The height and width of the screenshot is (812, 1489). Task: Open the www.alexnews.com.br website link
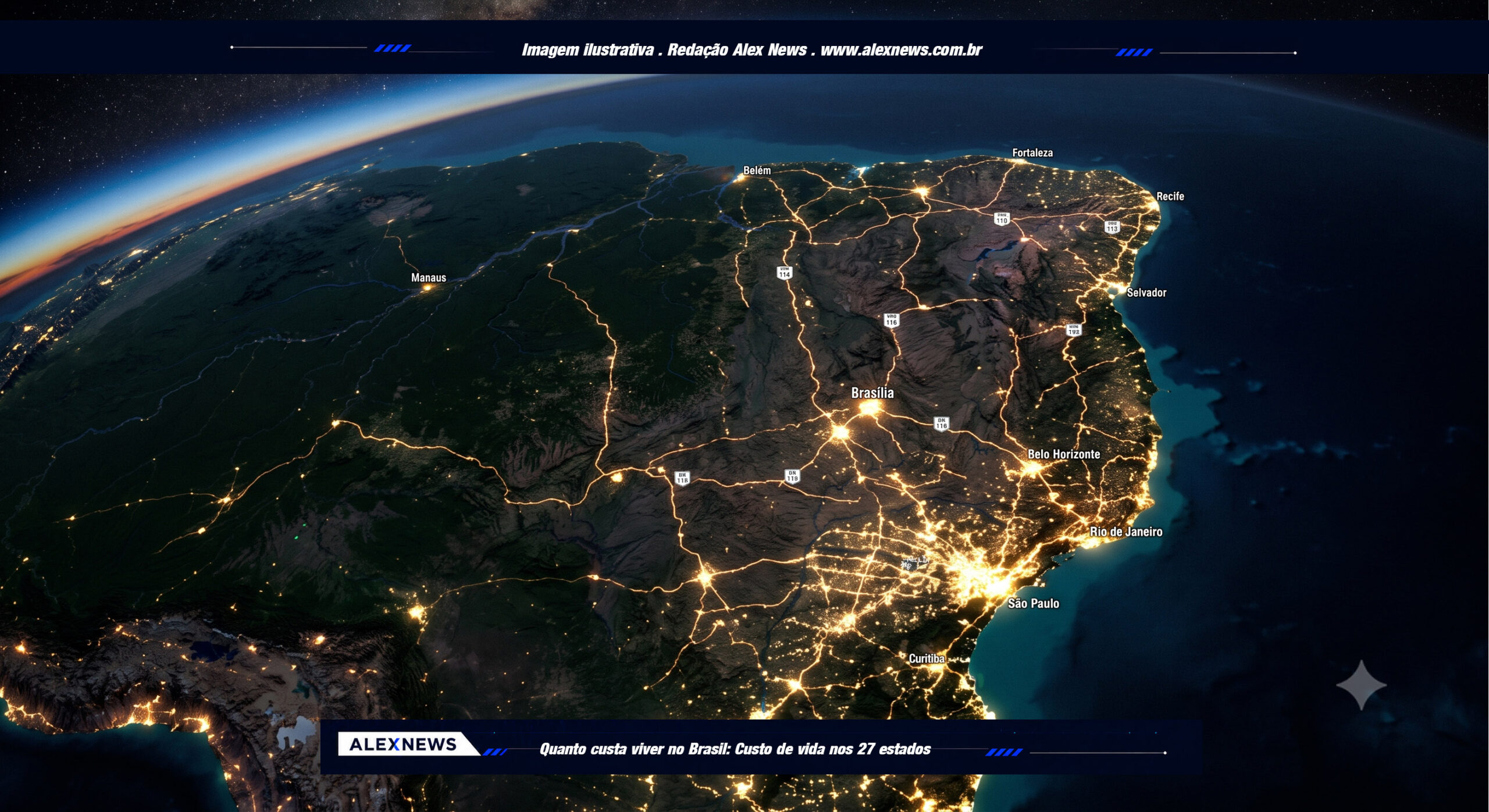(x=901, y=50)
